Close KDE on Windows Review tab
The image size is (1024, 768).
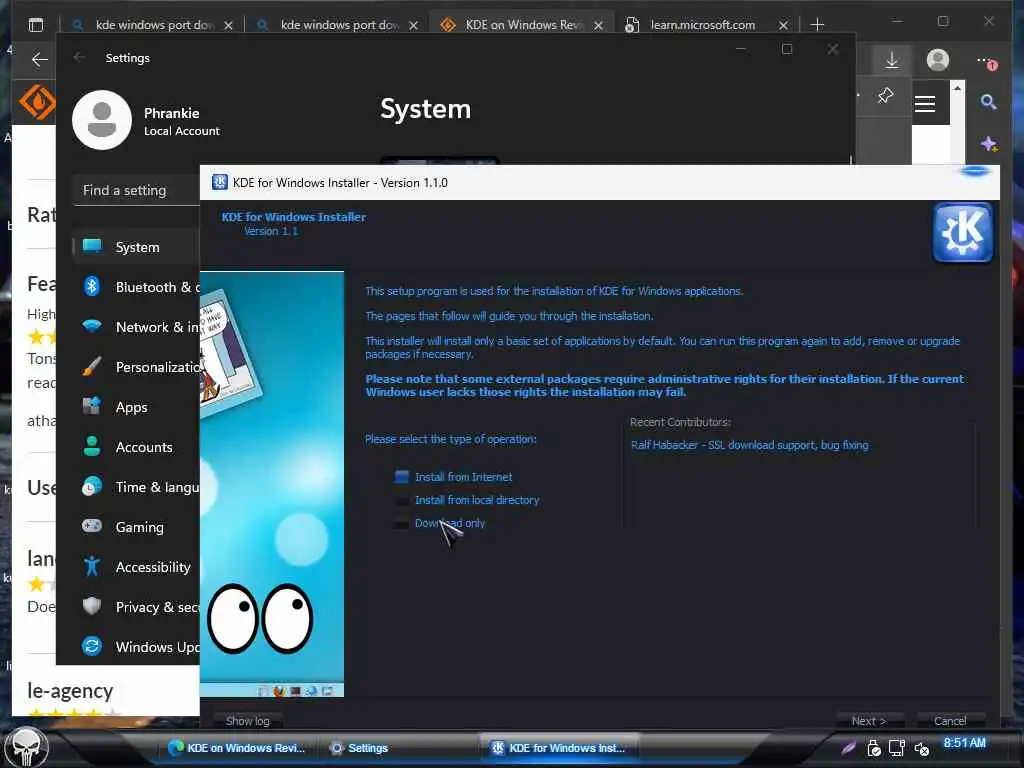point(598,25)
